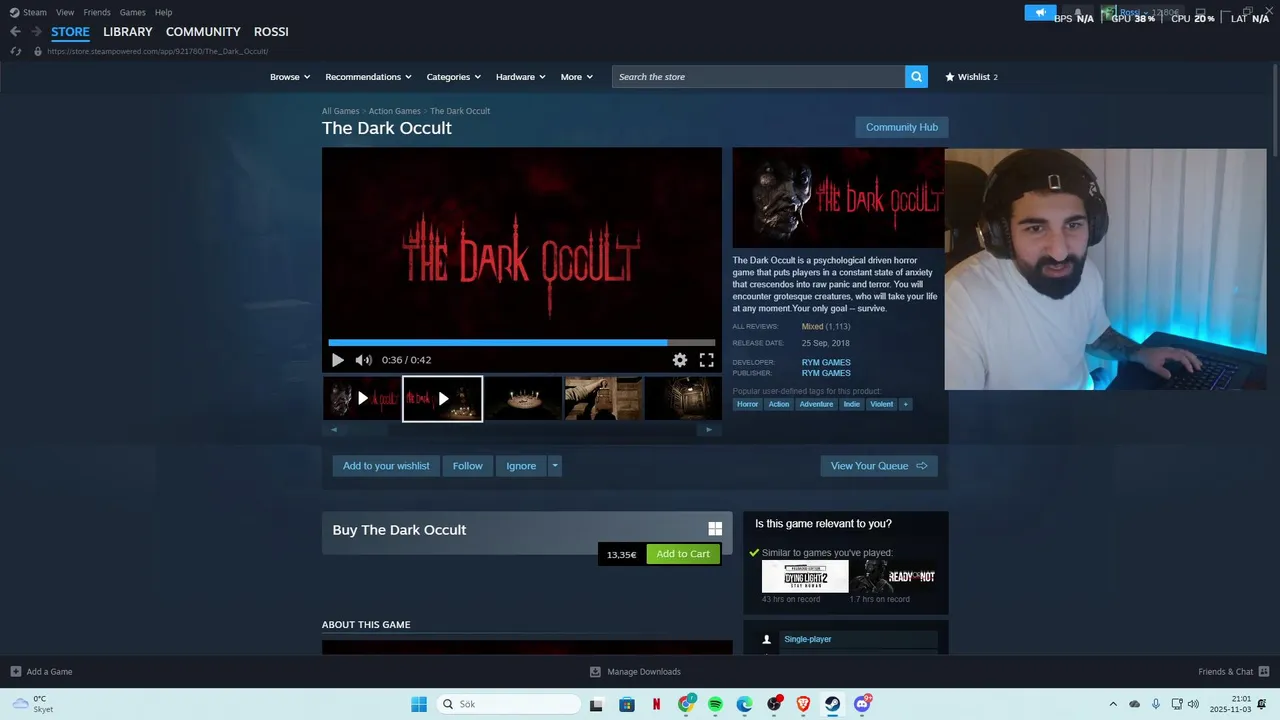Open Manage Downloads
Image resolution: width=1280 pixels, height=720 pixels.
point(635,671)
